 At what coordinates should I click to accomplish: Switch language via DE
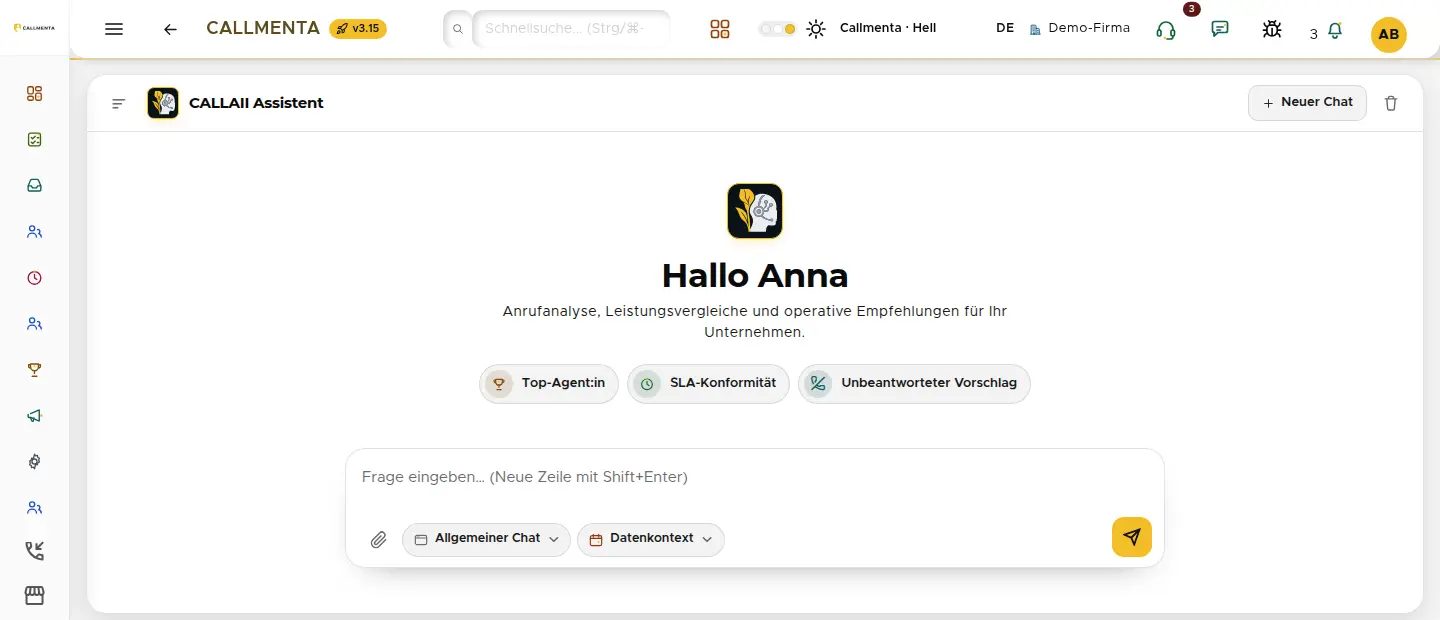[1005, 28]
